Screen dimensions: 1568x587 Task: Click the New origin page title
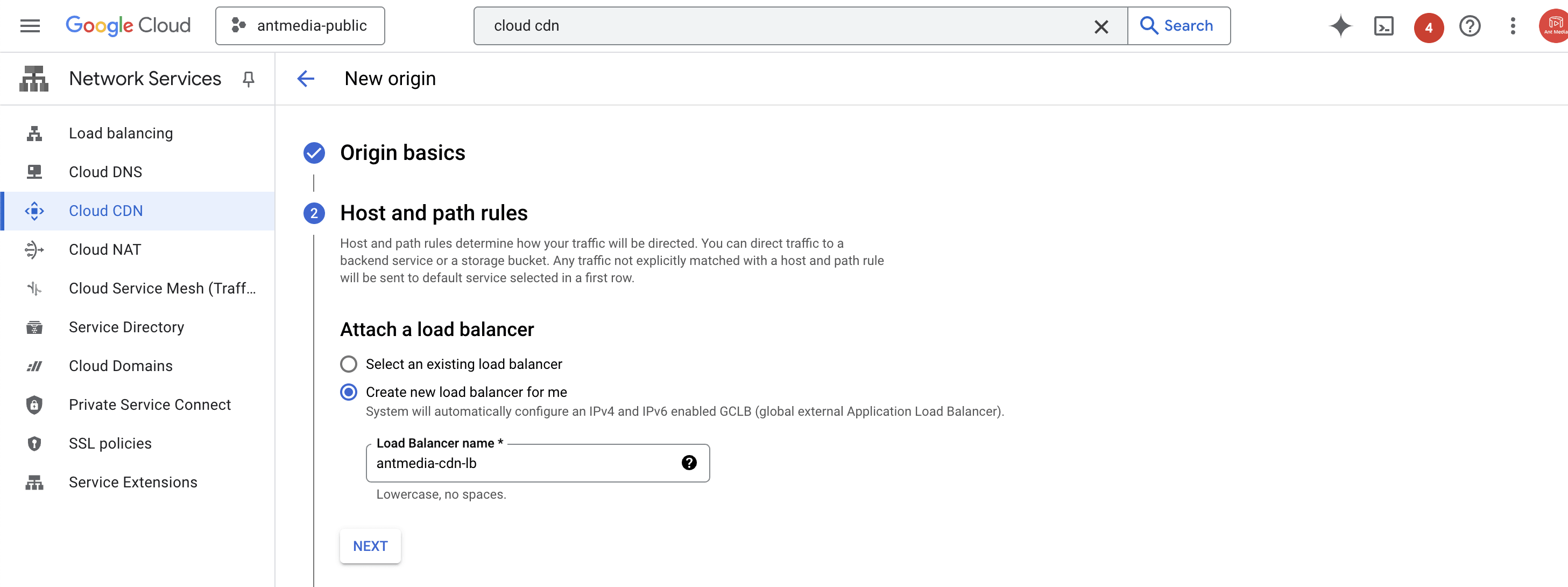coord(390,79)
